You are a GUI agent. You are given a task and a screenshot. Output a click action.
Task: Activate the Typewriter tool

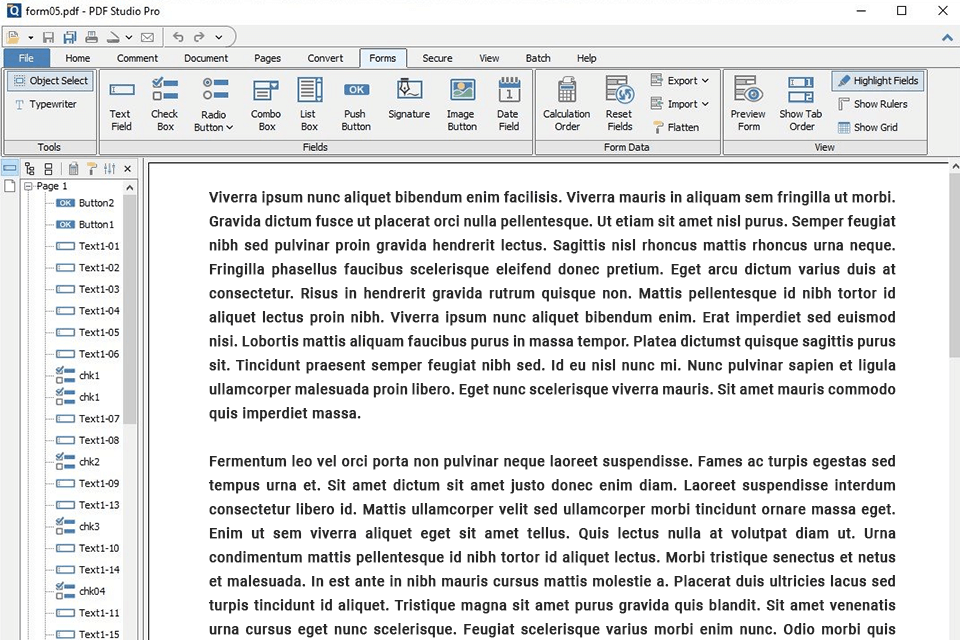point(46,104)
